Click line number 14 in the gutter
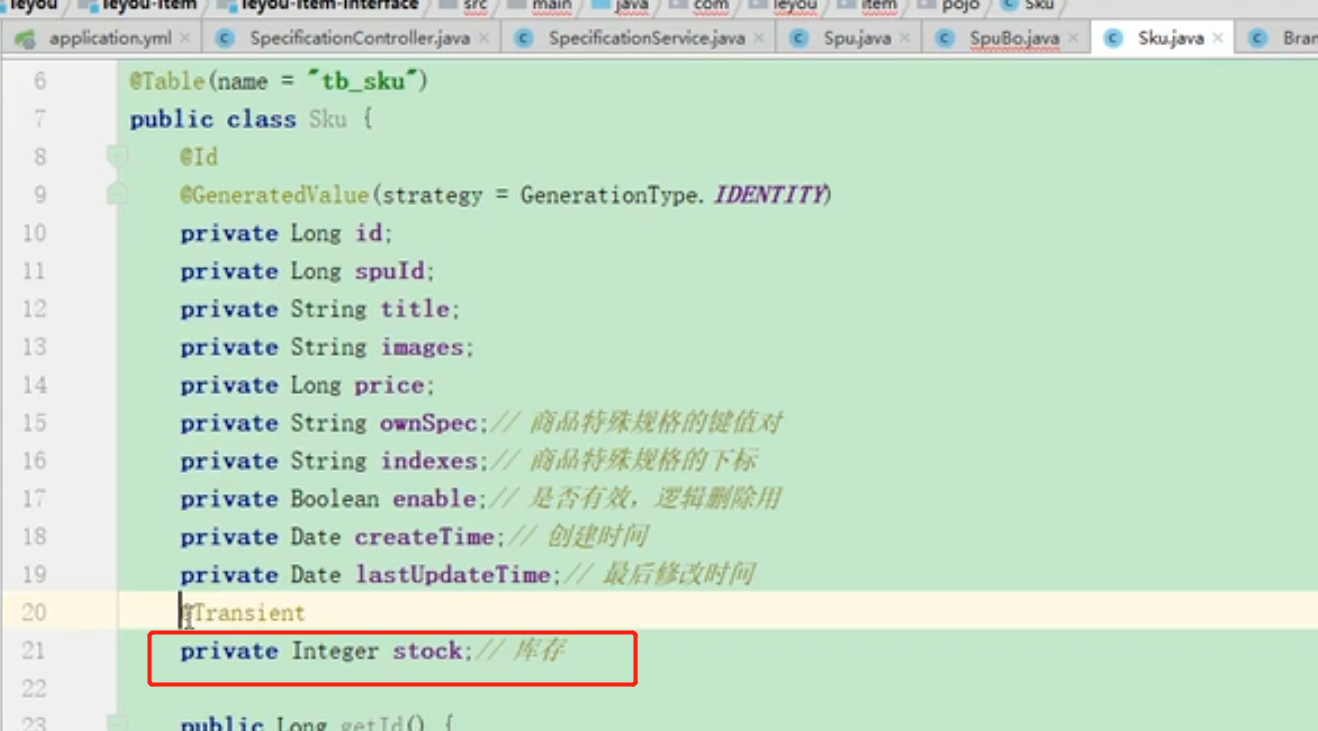Screen dimensions: 1318x731 (34, 385)
